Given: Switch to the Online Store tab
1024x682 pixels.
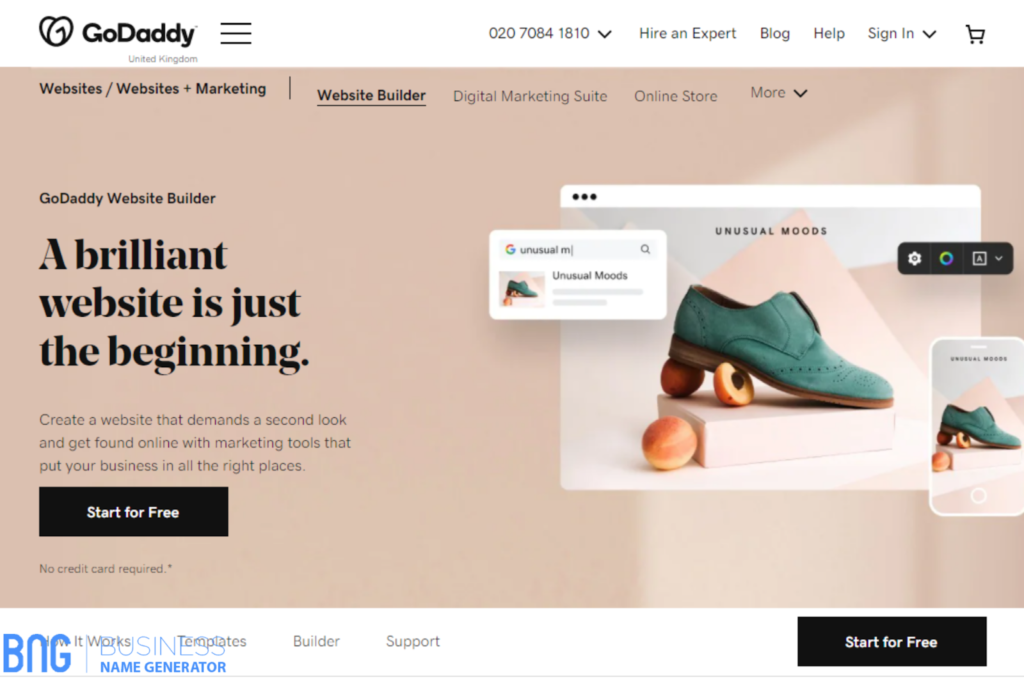Looking at the screenshot, I should [675, 96].
